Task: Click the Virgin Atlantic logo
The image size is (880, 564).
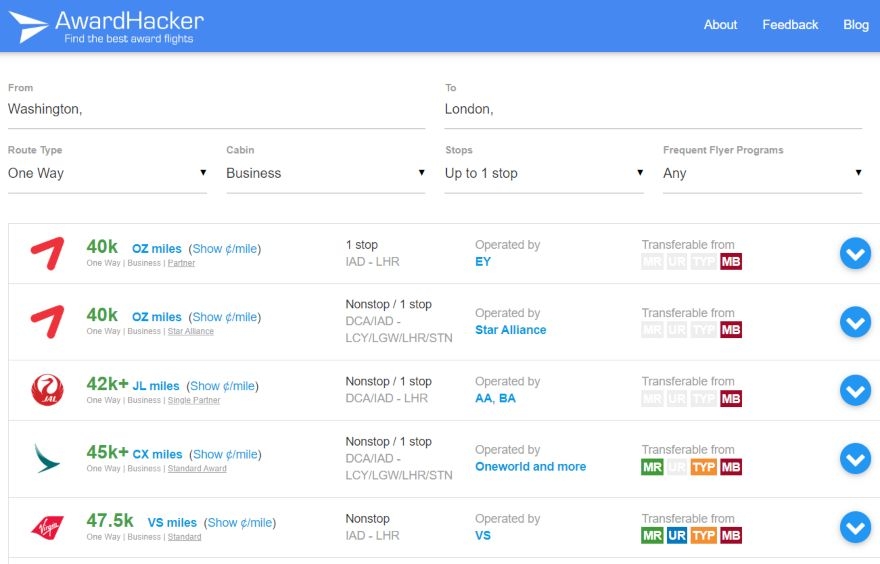Action: point(47,528)
